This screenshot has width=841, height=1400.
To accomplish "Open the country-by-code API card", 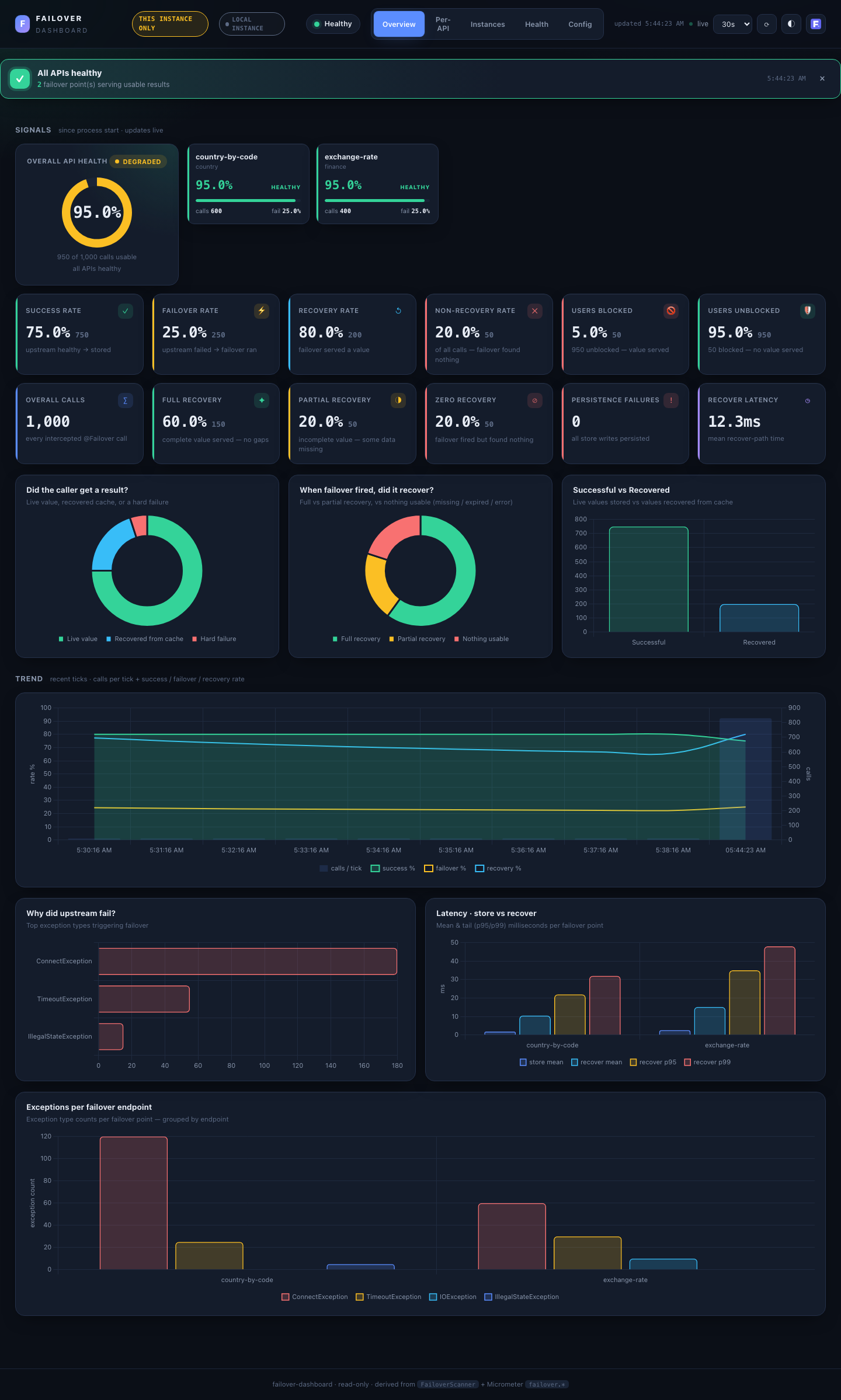I will pos(248,184).
